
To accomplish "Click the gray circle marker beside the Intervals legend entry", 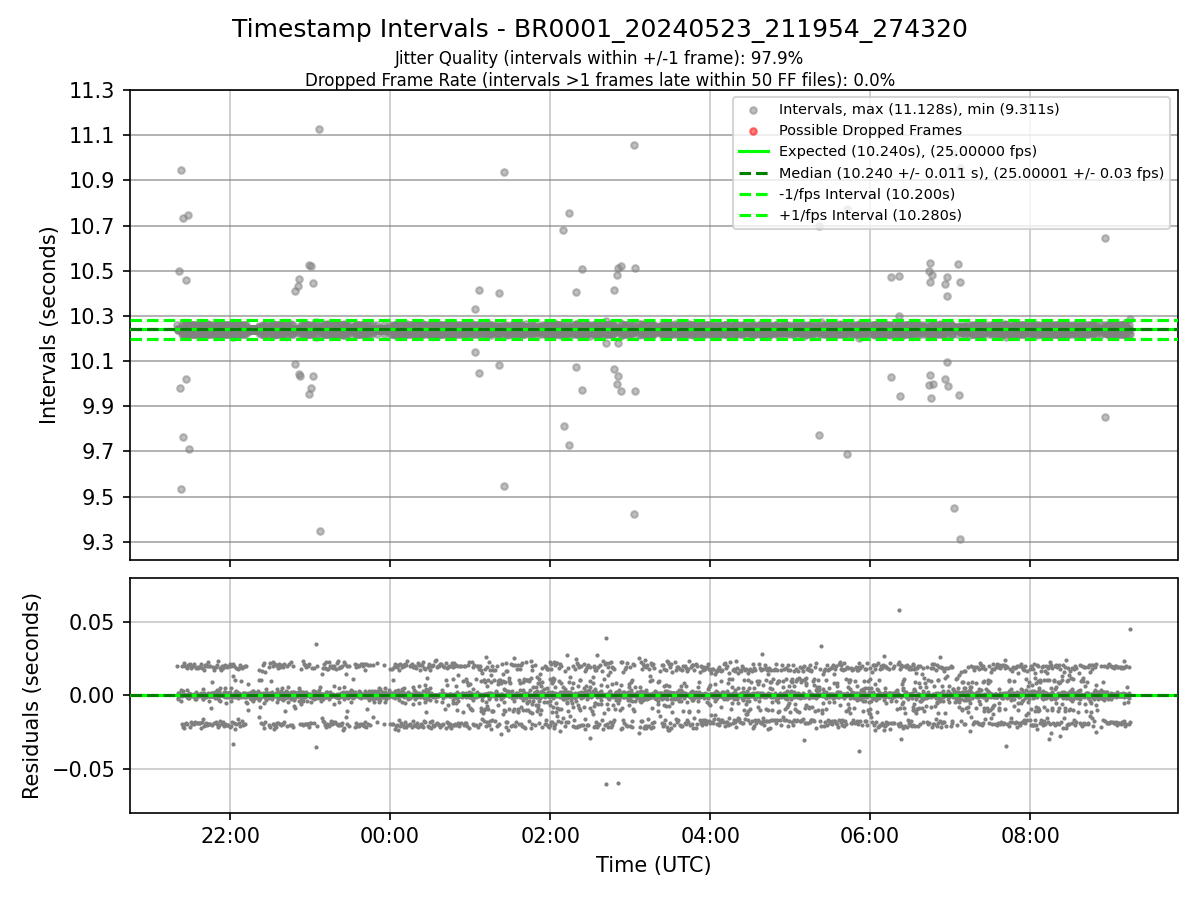I will pos(754,110).
